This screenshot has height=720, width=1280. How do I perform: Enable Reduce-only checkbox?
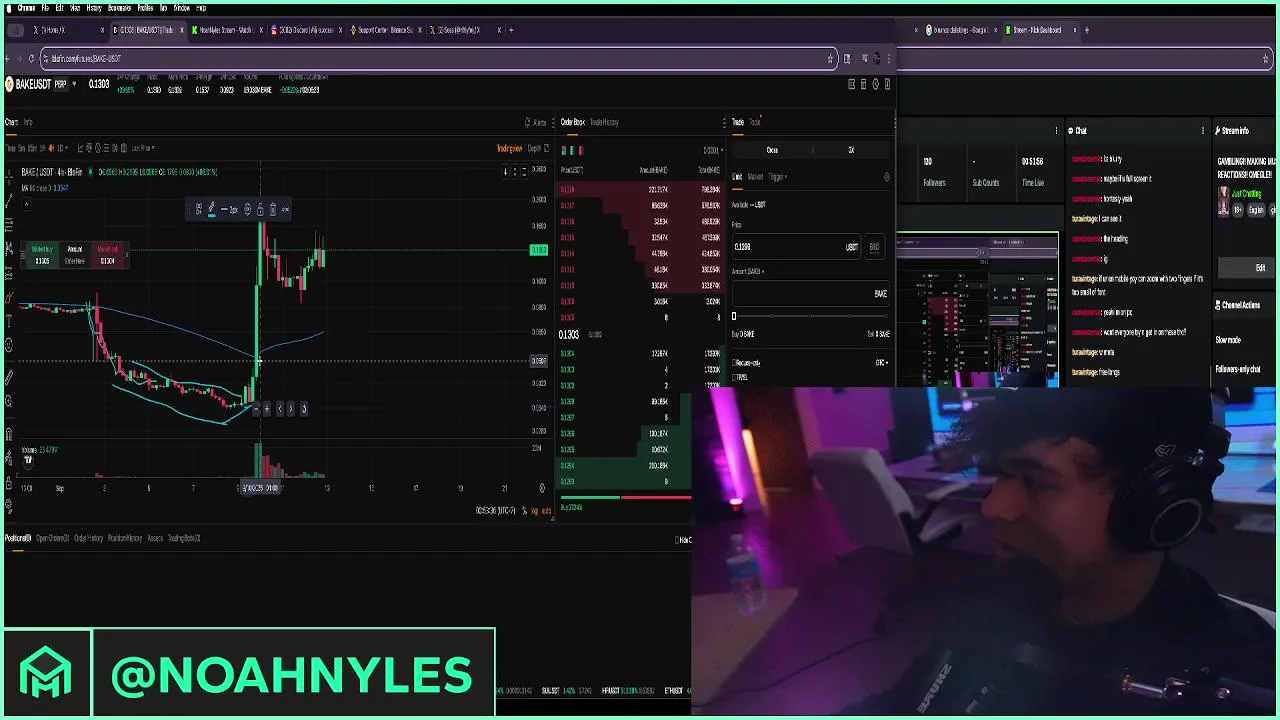[x=735, y=363]
